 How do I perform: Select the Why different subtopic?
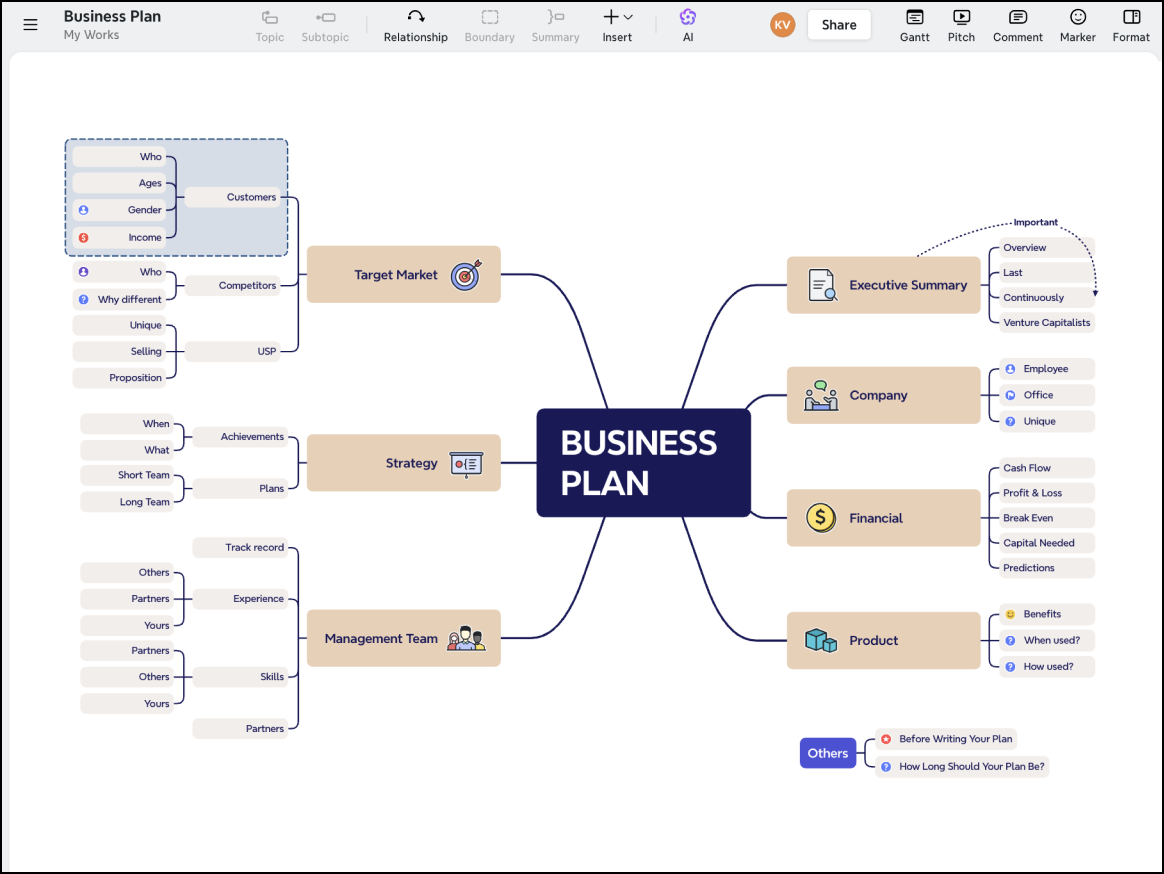(119, 299)
